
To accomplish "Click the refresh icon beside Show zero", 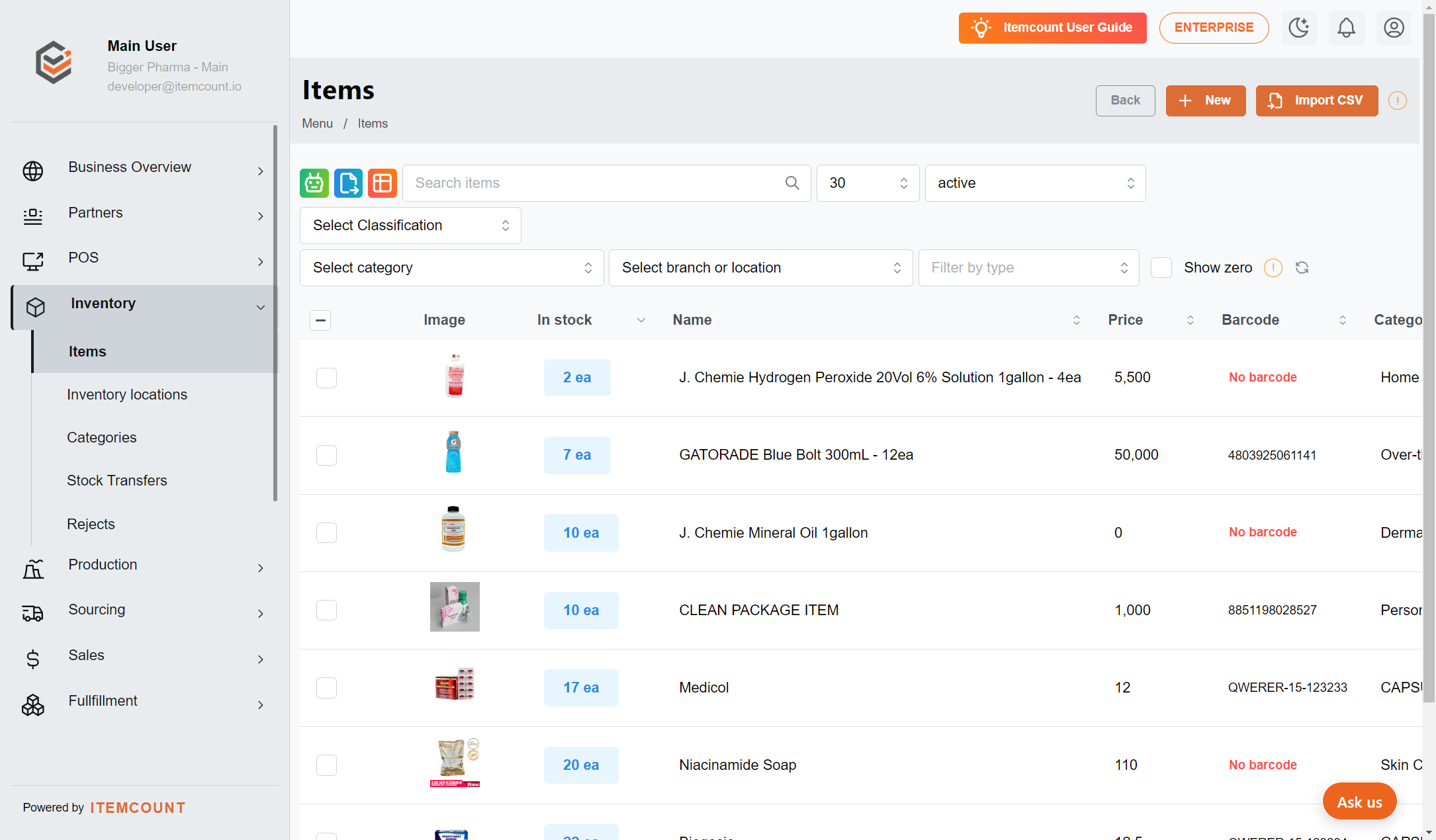I will pos(1302,268).
